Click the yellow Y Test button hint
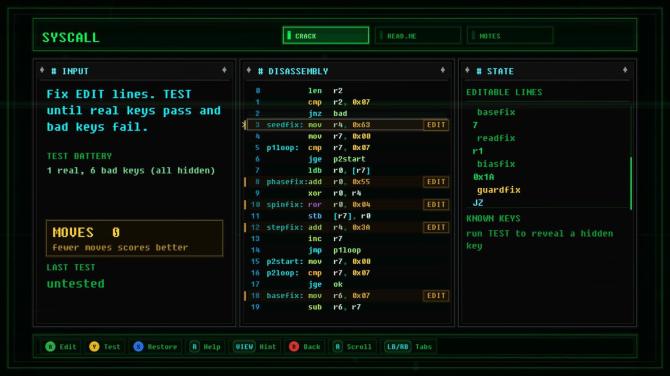This screenshot has width=670, height=376. tap(105, 347)
